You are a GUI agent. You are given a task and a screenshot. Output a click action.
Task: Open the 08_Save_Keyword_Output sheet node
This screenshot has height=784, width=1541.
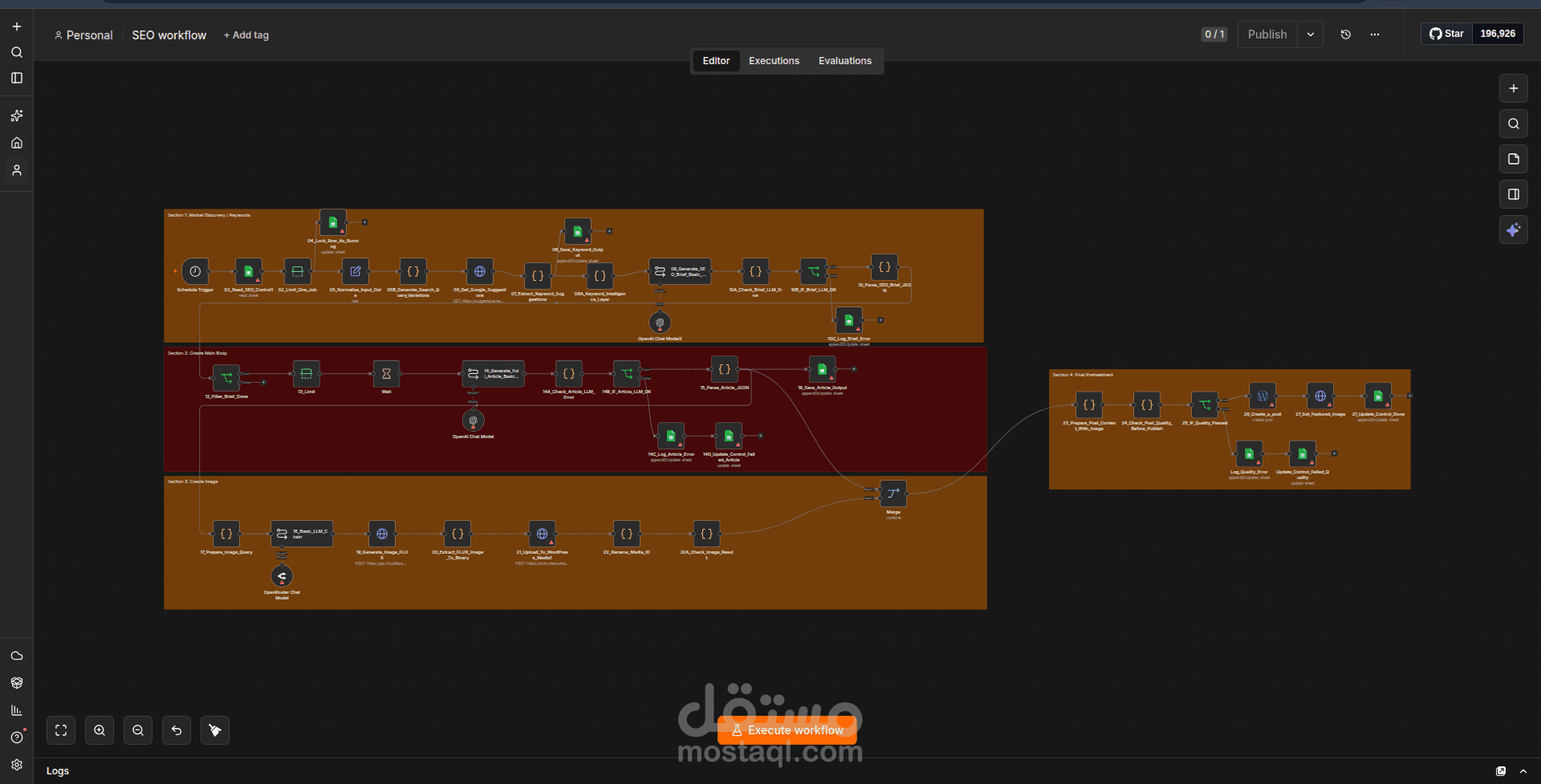click(x=577, y=231)
